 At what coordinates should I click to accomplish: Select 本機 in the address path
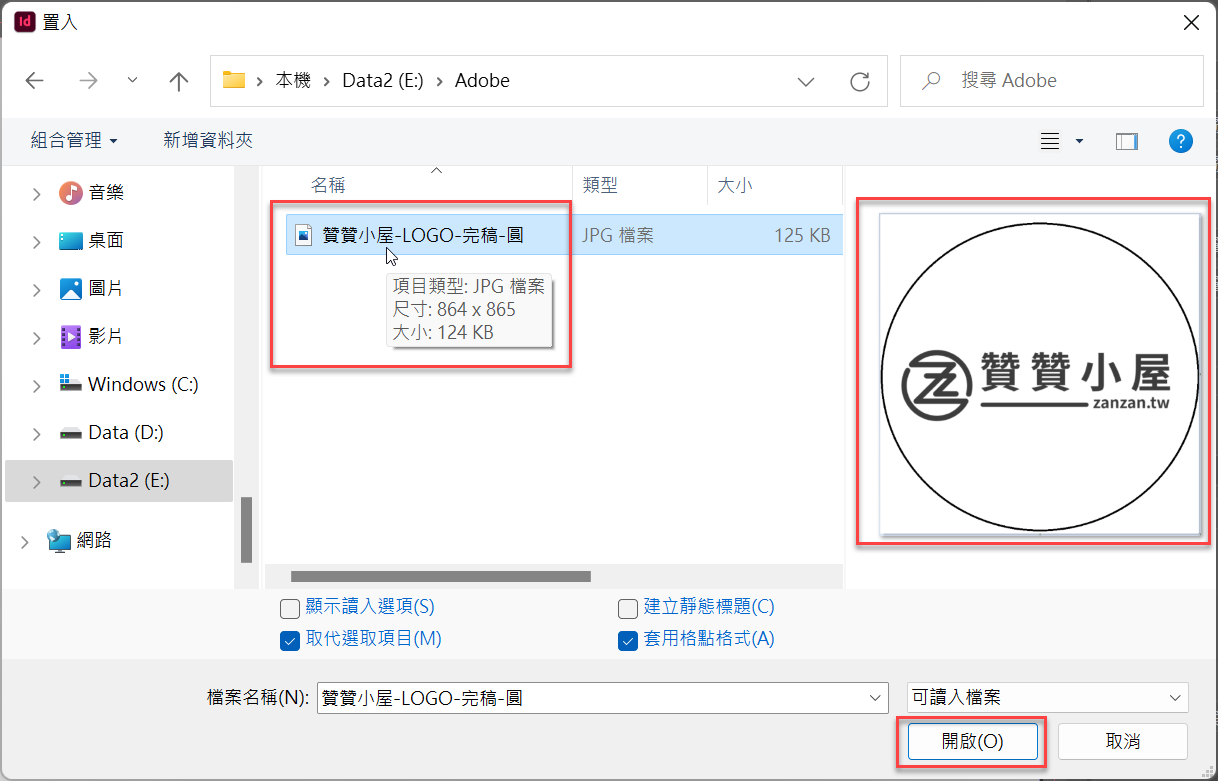(293, 81)
